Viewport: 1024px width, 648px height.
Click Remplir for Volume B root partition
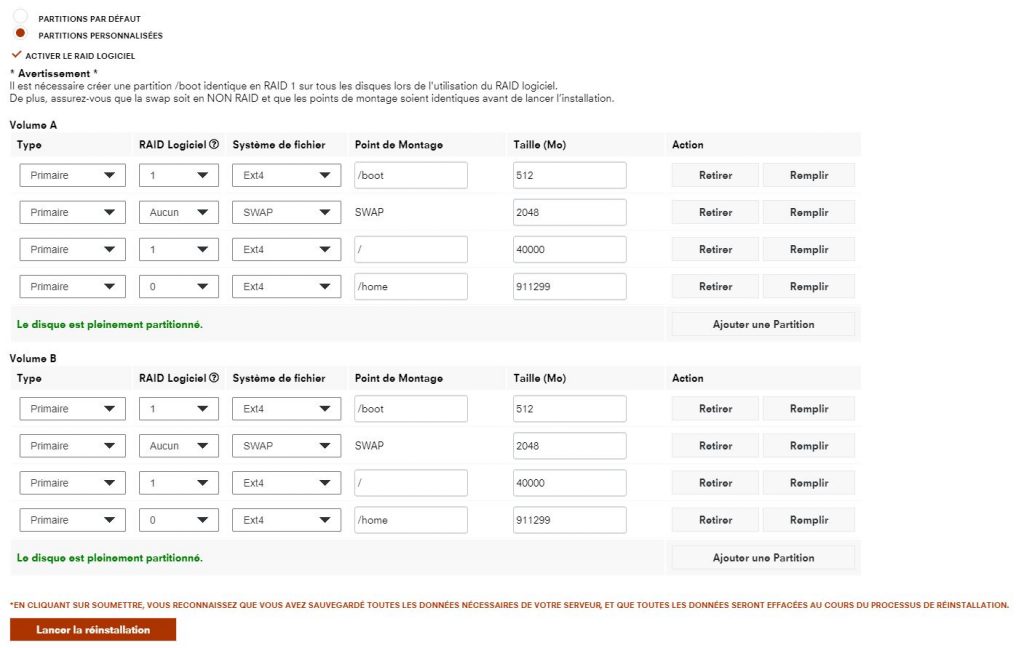(x=808, y=484)
